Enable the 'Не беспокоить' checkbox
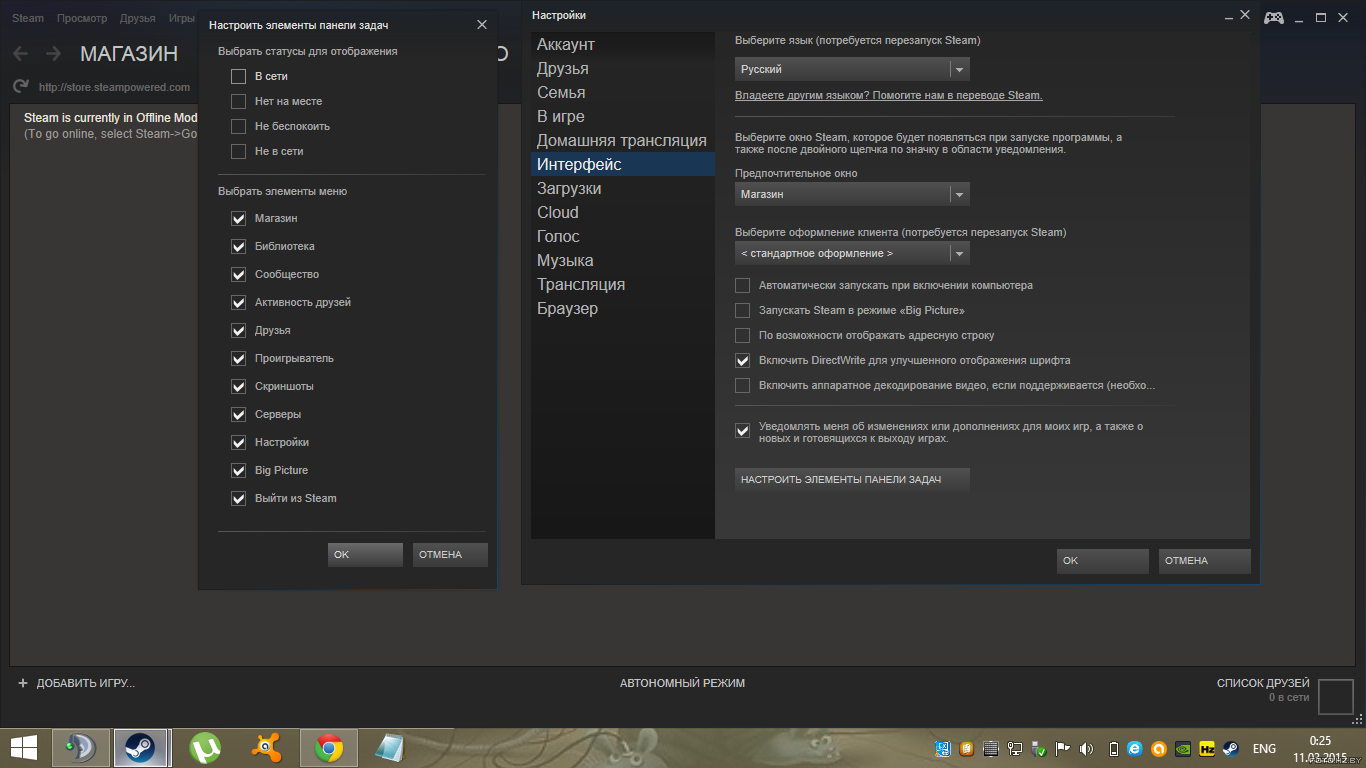The height and width of the screenshot is (768, 1366). pyautogui.click(x=238, y=126)
